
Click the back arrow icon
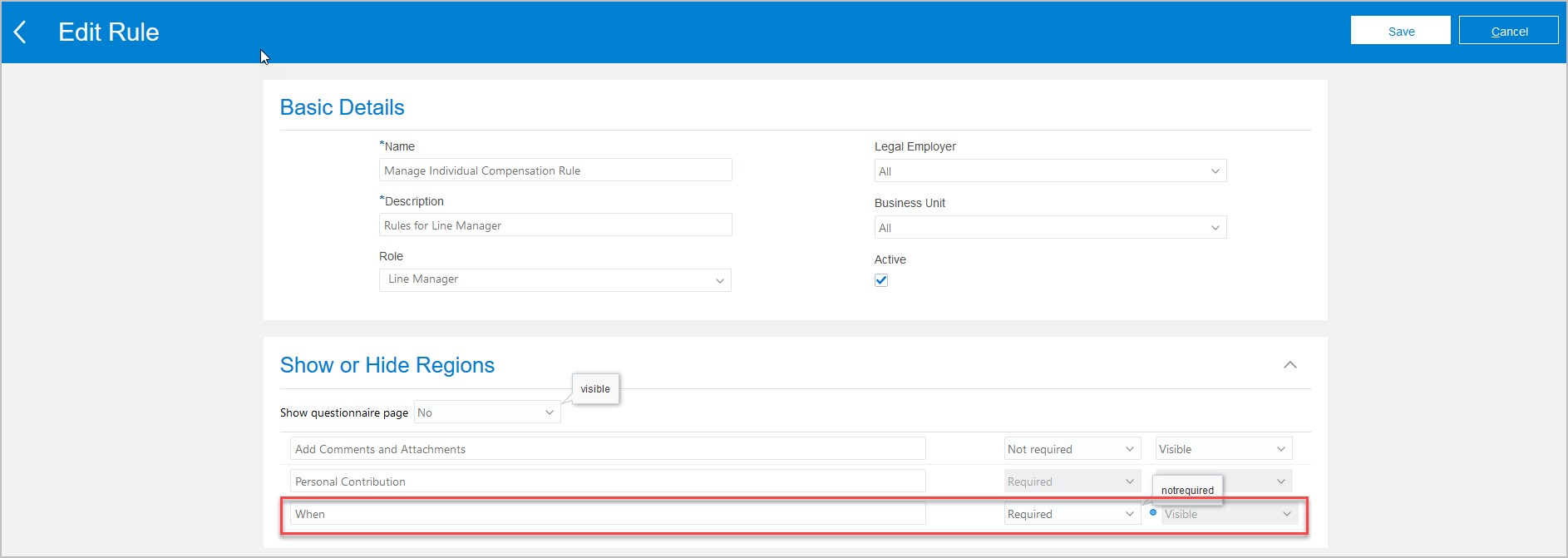(x=21, y=32)
